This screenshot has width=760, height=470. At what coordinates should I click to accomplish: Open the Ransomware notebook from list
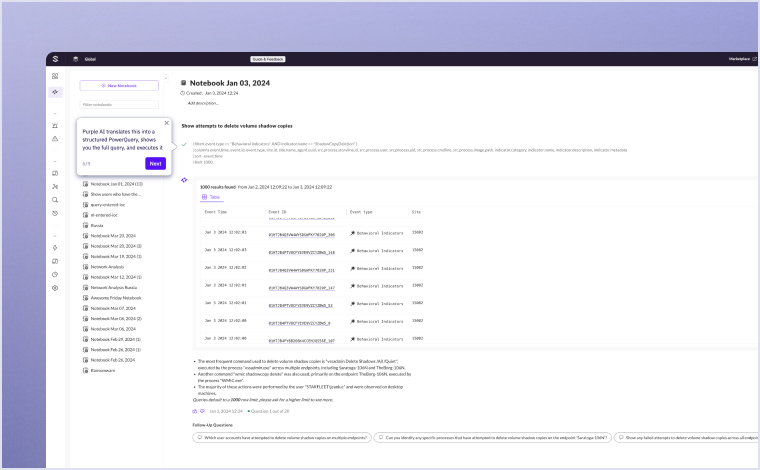pos(105,369)
